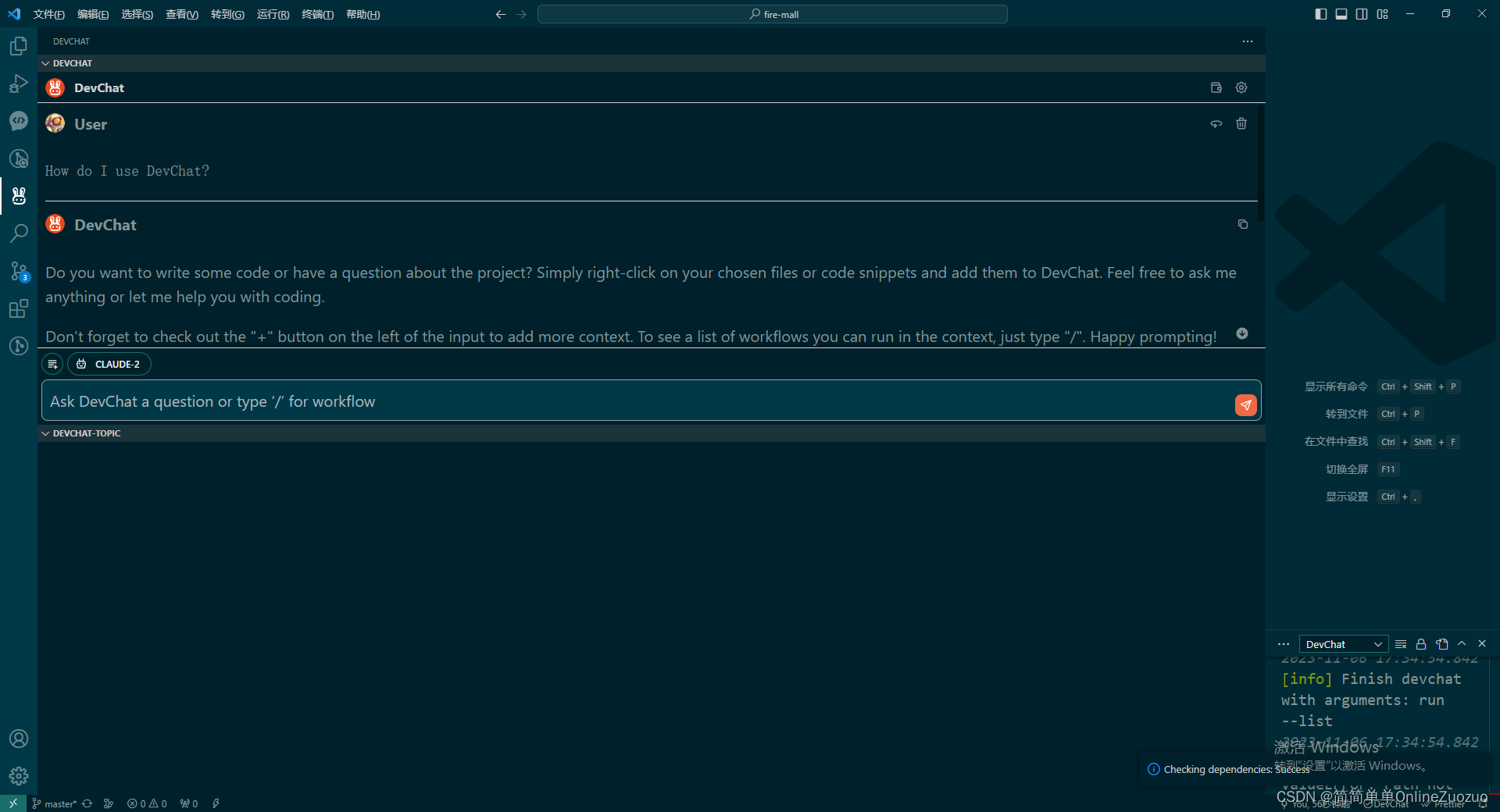This screenshot has width=1500, height=812.
Task: Click the 在文件中查找 shortcut label
Action: [x=1336, y=442]
